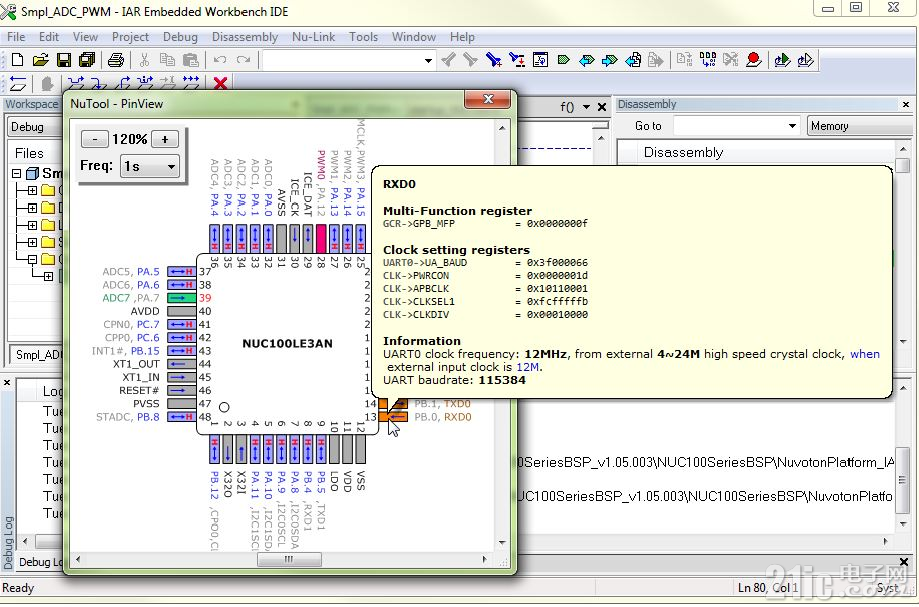Open the Freq refresh rate dropdown
The height and width of the screenshot is (607, 919).
(149, 166)
